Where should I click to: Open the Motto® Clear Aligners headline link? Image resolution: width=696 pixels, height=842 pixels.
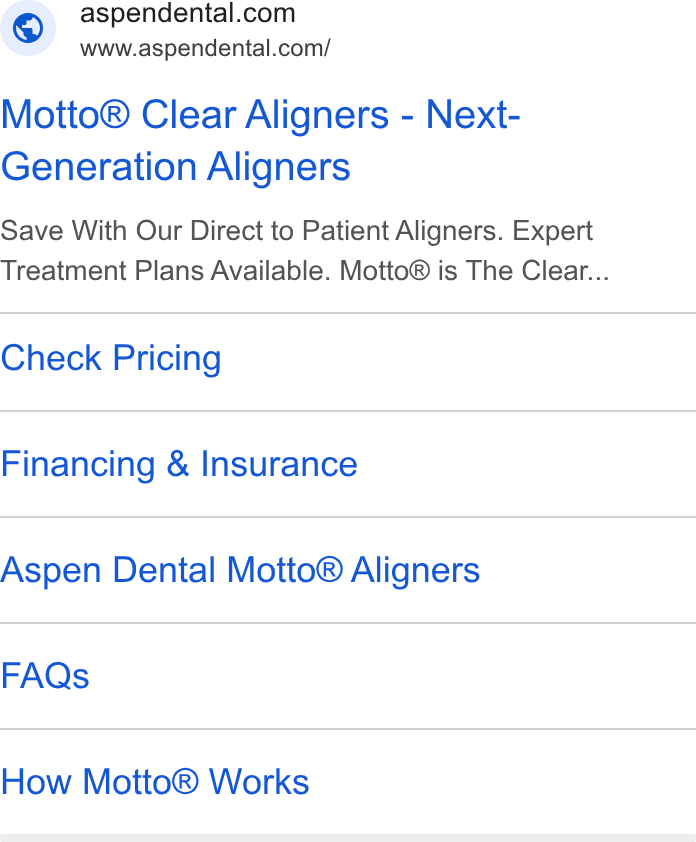tap(260, 141)
